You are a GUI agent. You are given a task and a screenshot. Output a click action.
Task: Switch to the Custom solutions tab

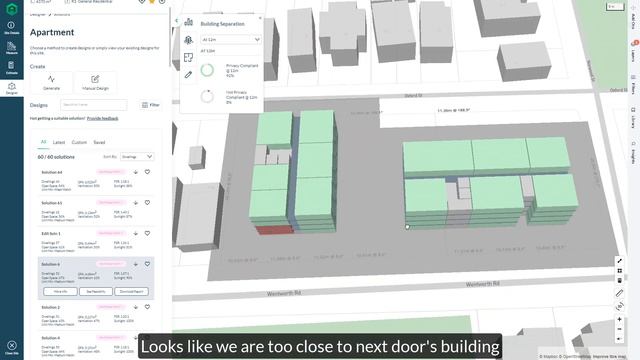pos(79,142)
